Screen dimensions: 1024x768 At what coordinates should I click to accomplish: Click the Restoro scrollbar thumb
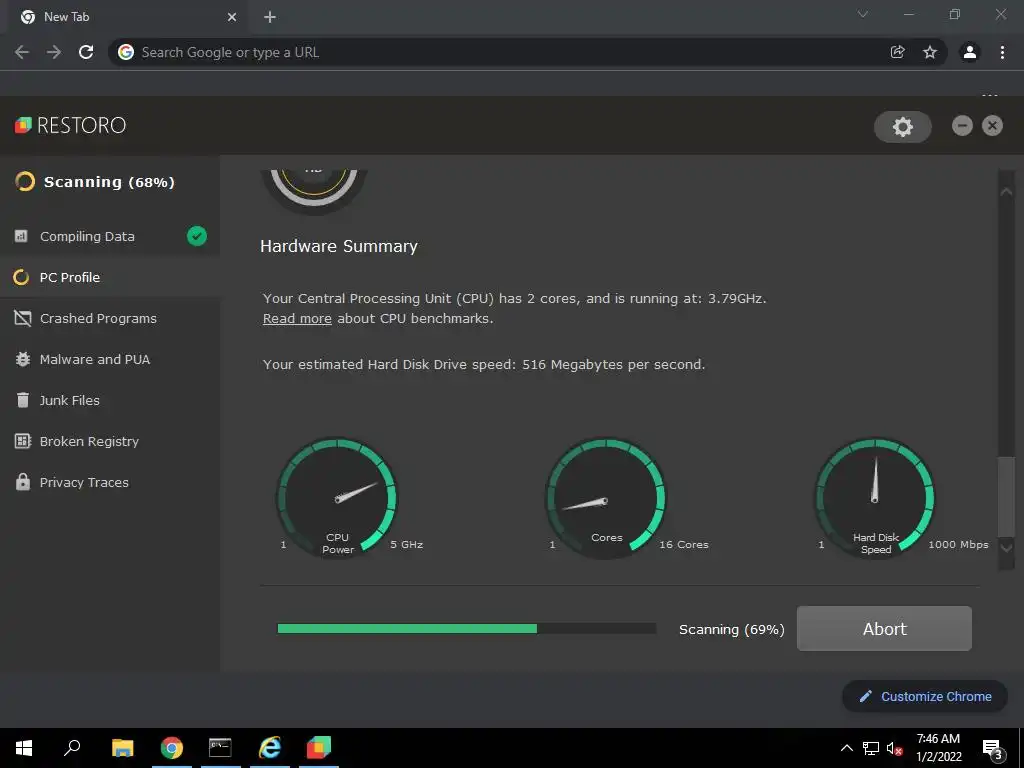pos(1006,496)
